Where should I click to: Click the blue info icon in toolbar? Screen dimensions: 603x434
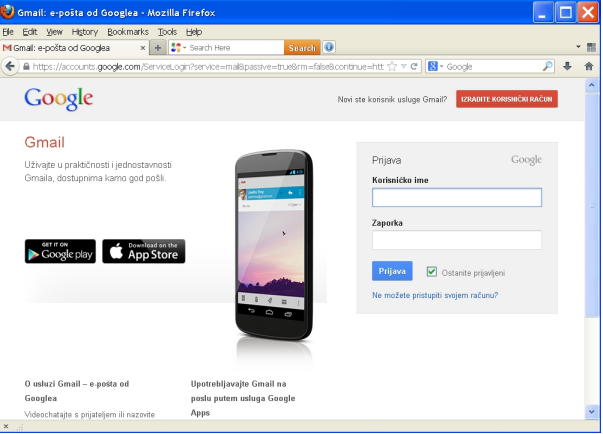tap(328, 47)
